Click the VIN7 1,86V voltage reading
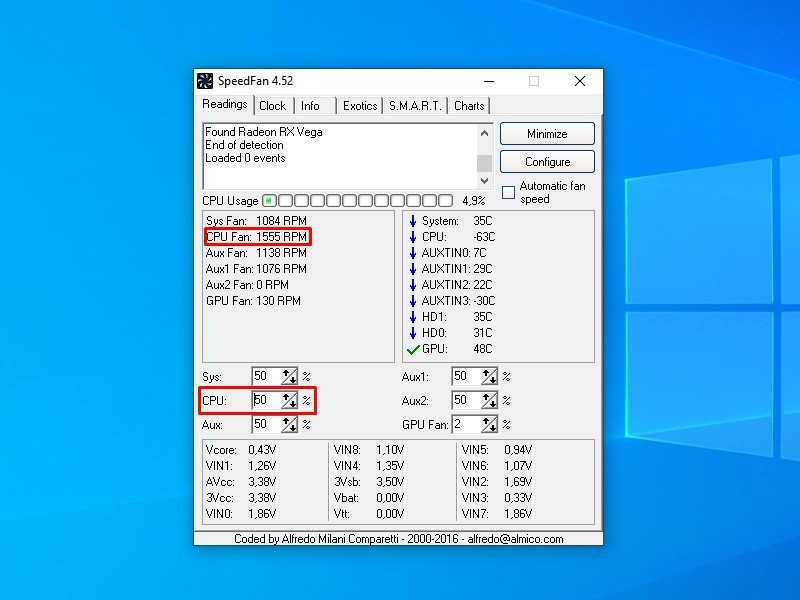Image resolution: width=800 pixels, height=600 pixels. pos(497,514)
